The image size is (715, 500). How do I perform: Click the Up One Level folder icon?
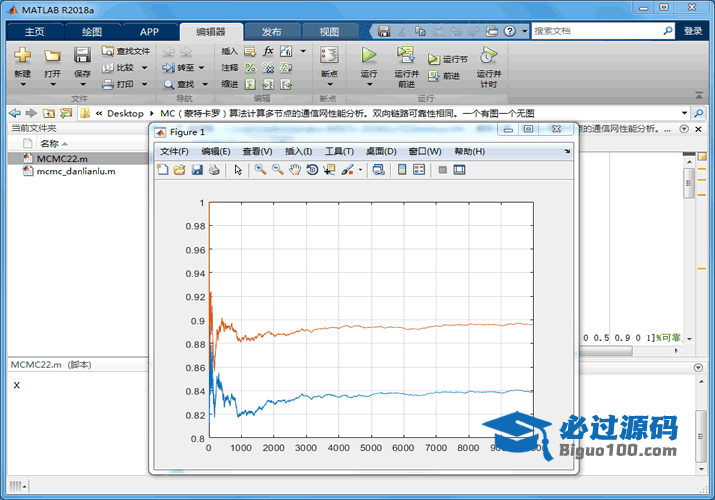point(49,113)
